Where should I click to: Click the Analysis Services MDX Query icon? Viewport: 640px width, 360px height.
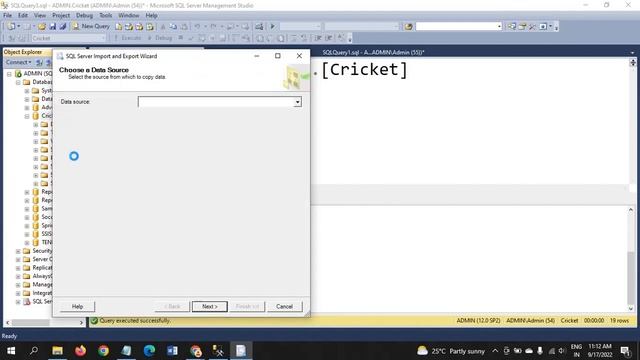(129, 27)
